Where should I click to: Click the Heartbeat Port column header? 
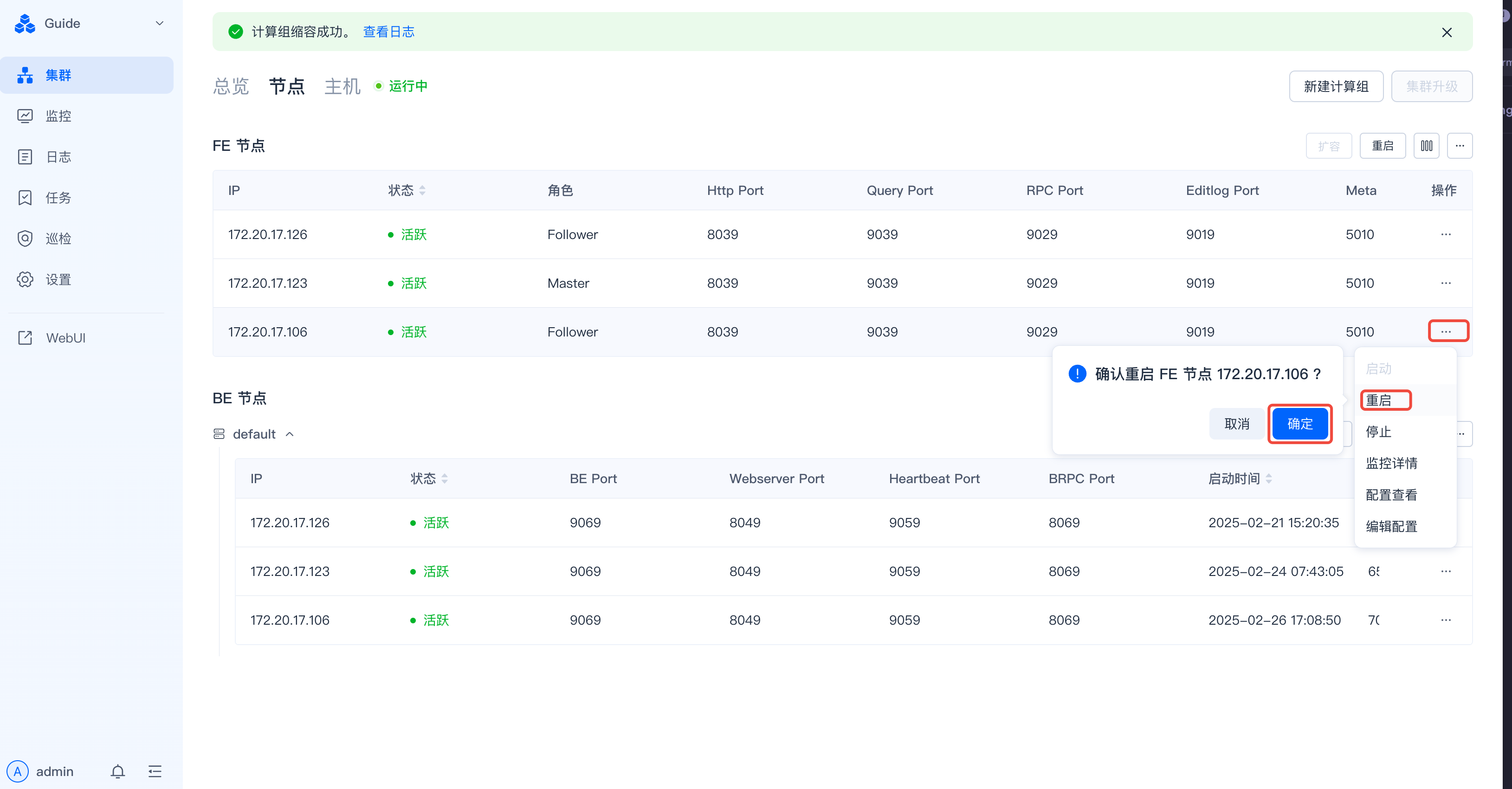point(934,479)
